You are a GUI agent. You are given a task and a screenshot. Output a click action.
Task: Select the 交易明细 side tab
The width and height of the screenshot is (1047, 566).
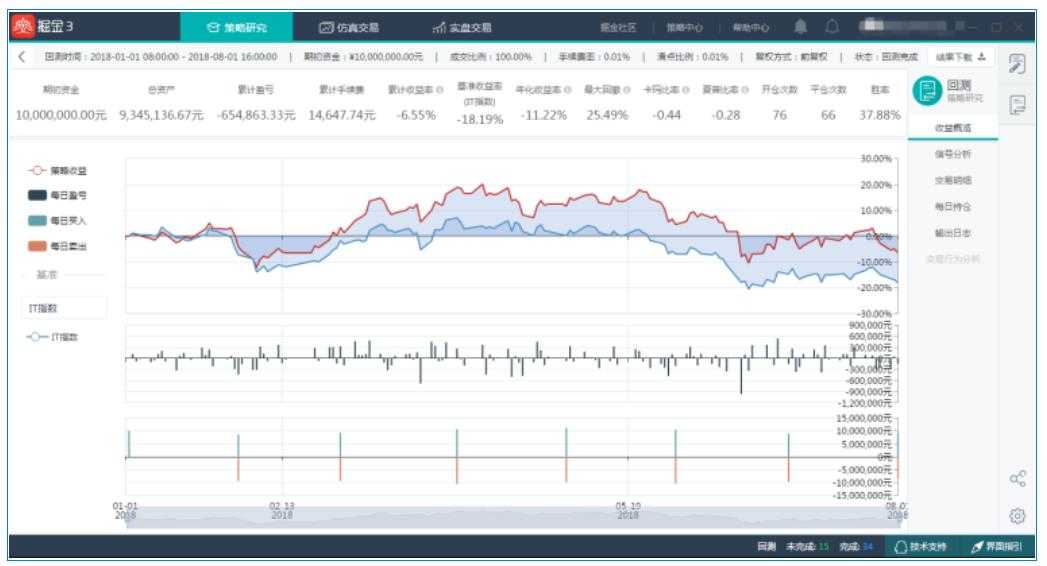tap(953, 180)
